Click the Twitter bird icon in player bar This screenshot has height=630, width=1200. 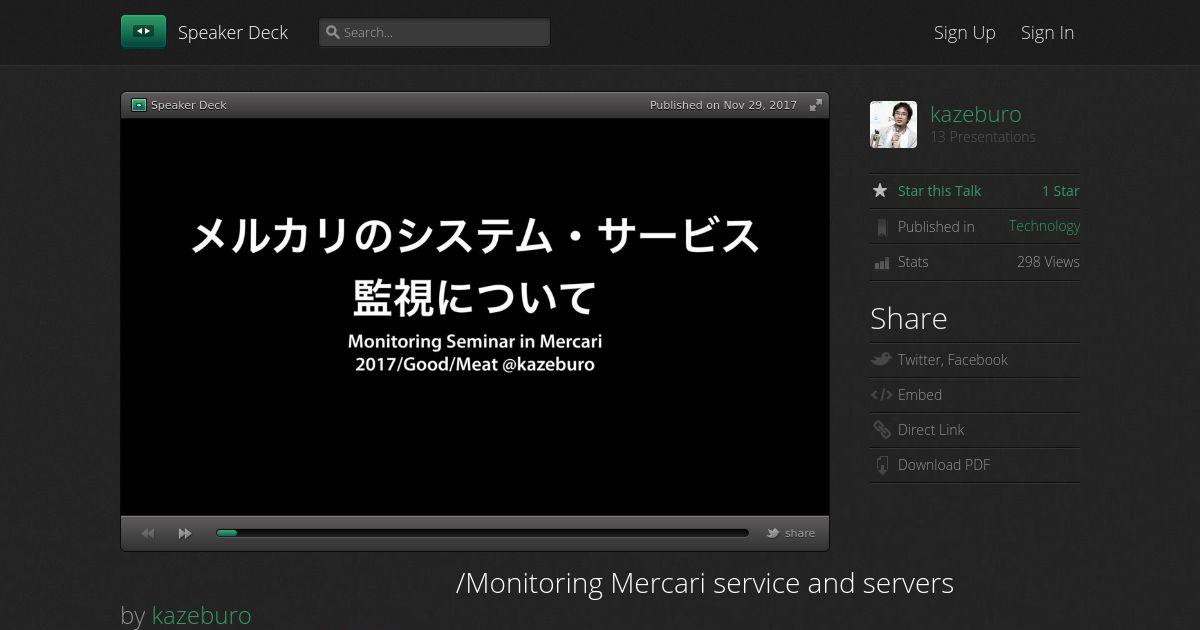773,533
